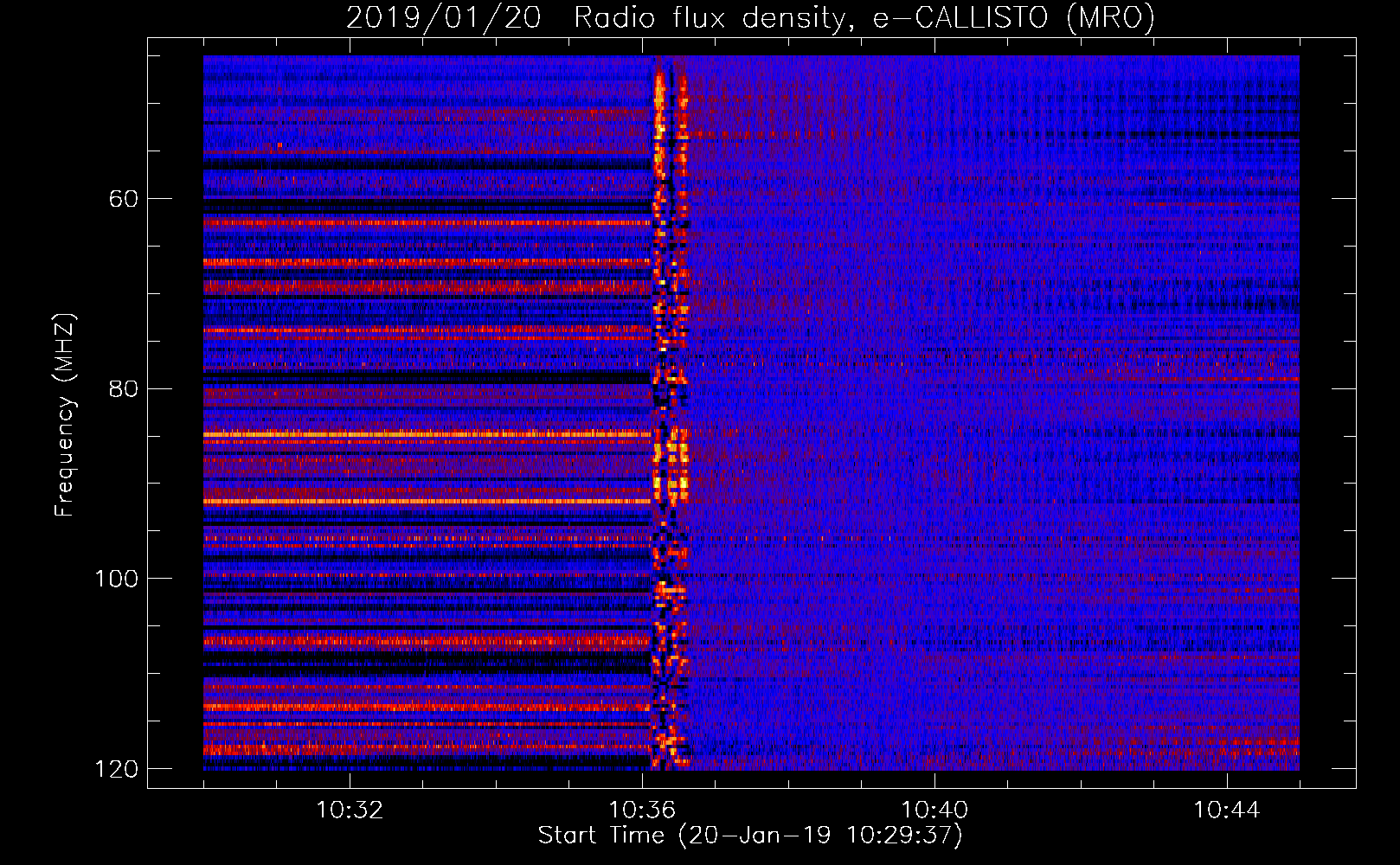Click the 120 frequency tick label

(x=116, y=768)
